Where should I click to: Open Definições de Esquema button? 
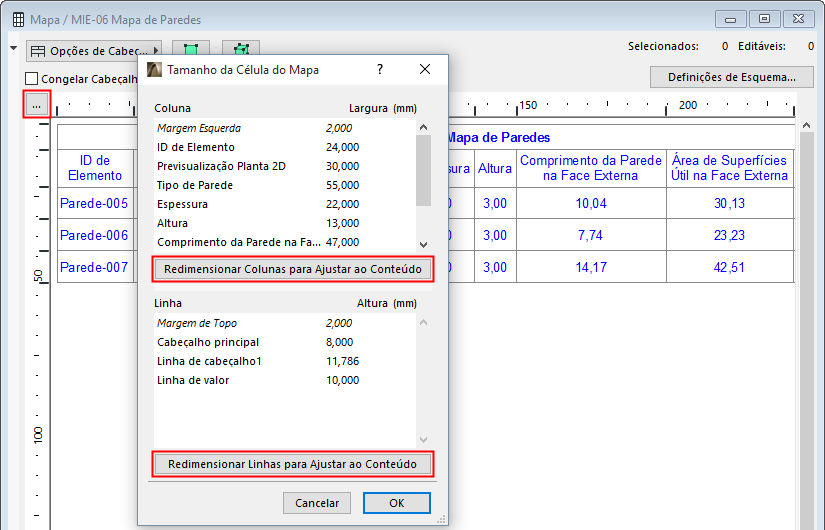coord(731,77)
